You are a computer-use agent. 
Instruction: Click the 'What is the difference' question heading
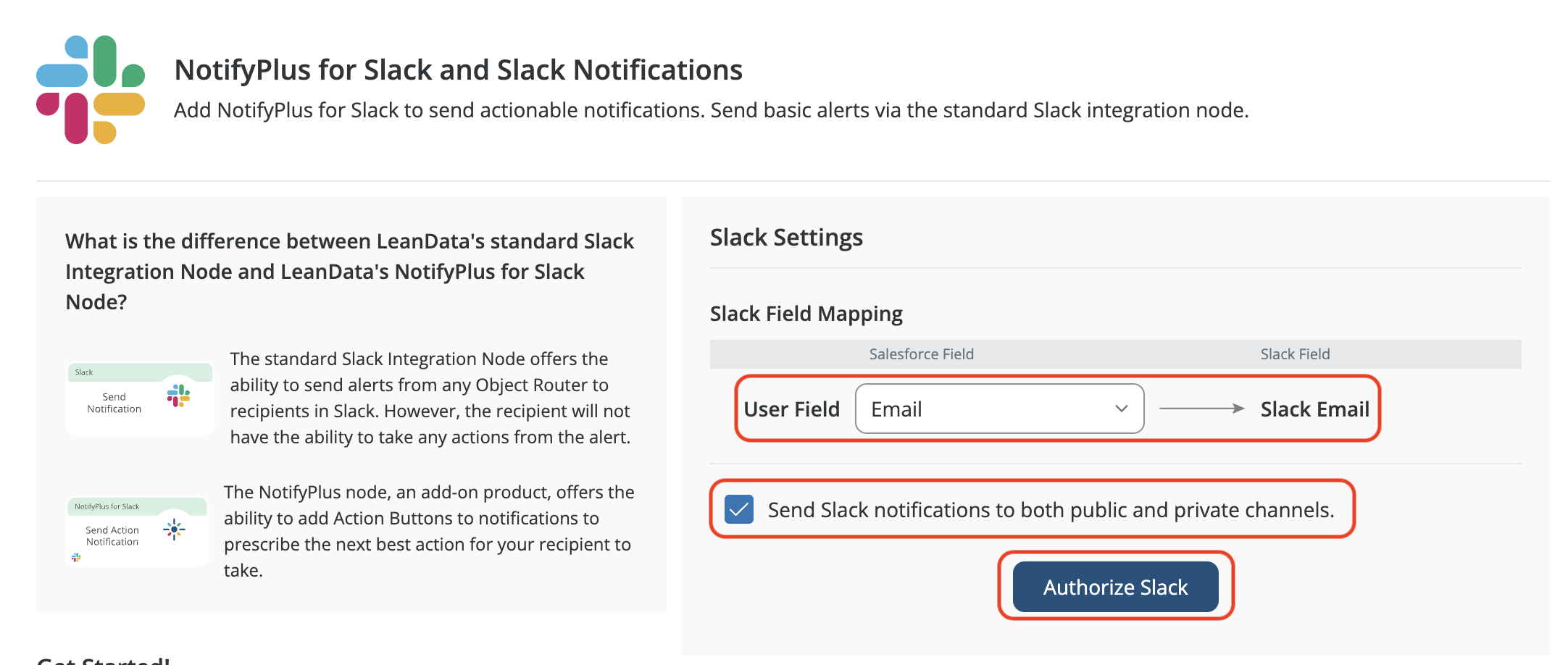349,271
